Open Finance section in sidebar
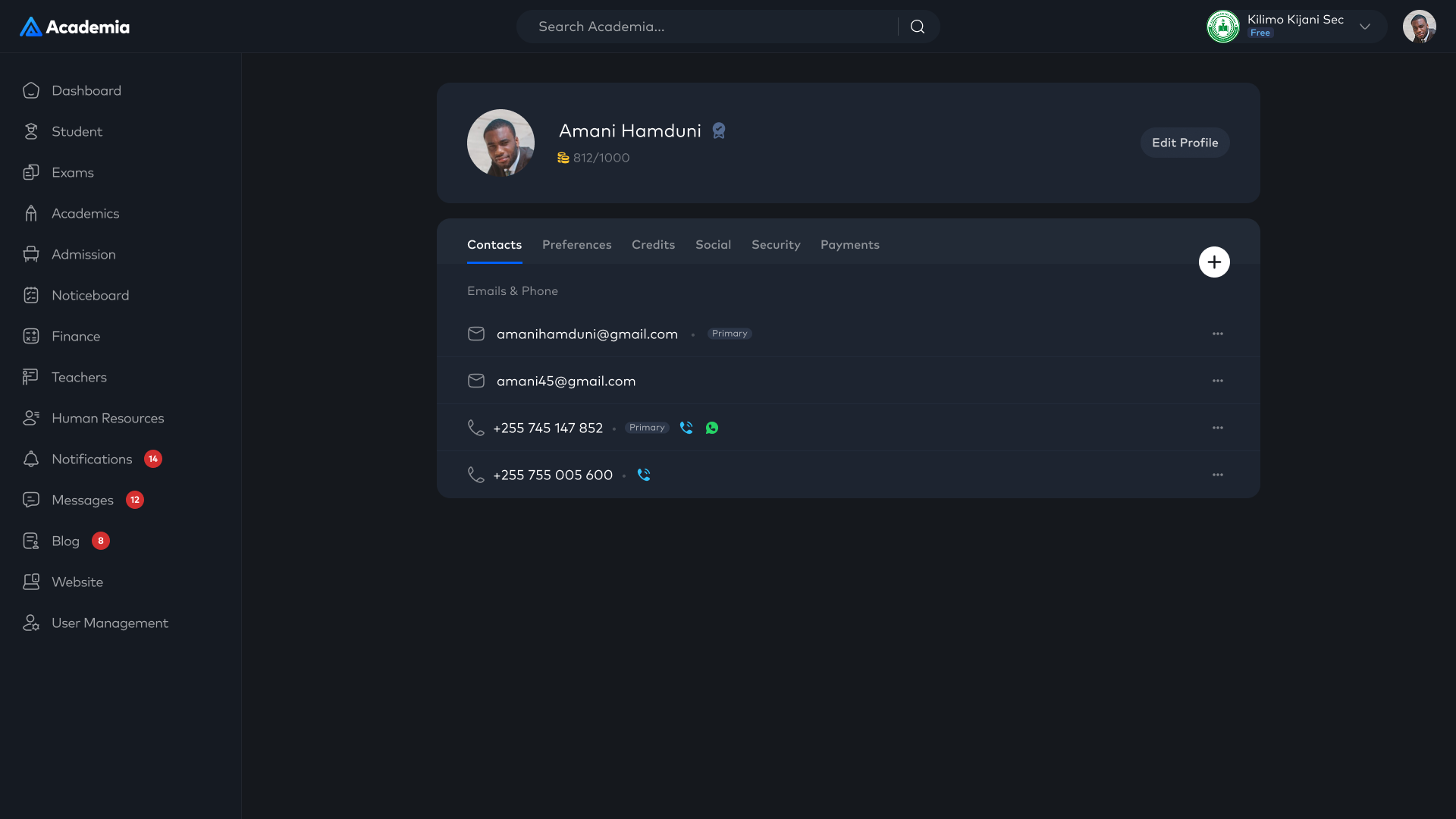 [75, 336]
